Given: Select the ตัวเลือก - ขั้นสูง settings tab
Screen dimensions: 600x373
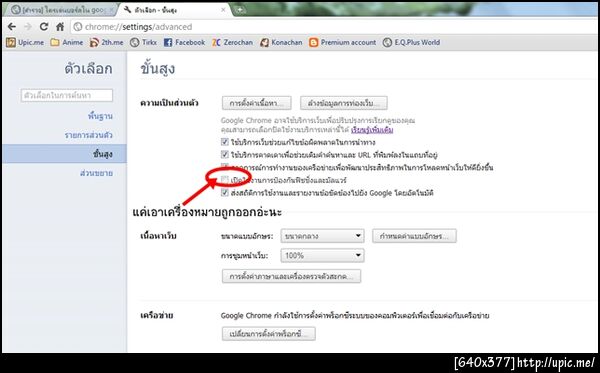Looking at the screenshot, I should click(174, 10).
